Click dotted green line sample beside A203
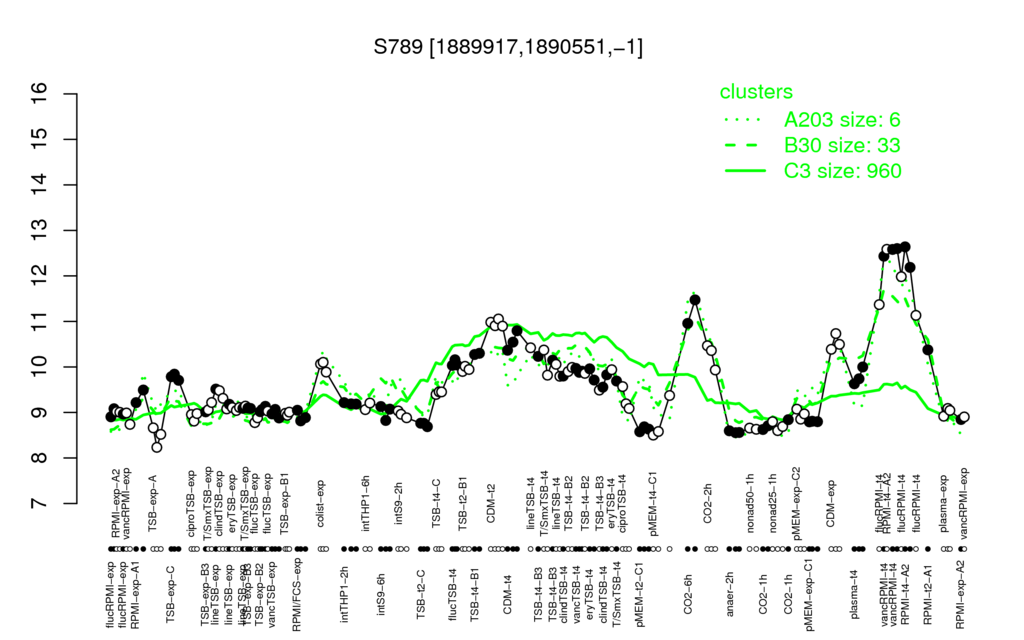The width and height of the screenshot is (1024, 640). pyautogui.click(x=745, y=120)
